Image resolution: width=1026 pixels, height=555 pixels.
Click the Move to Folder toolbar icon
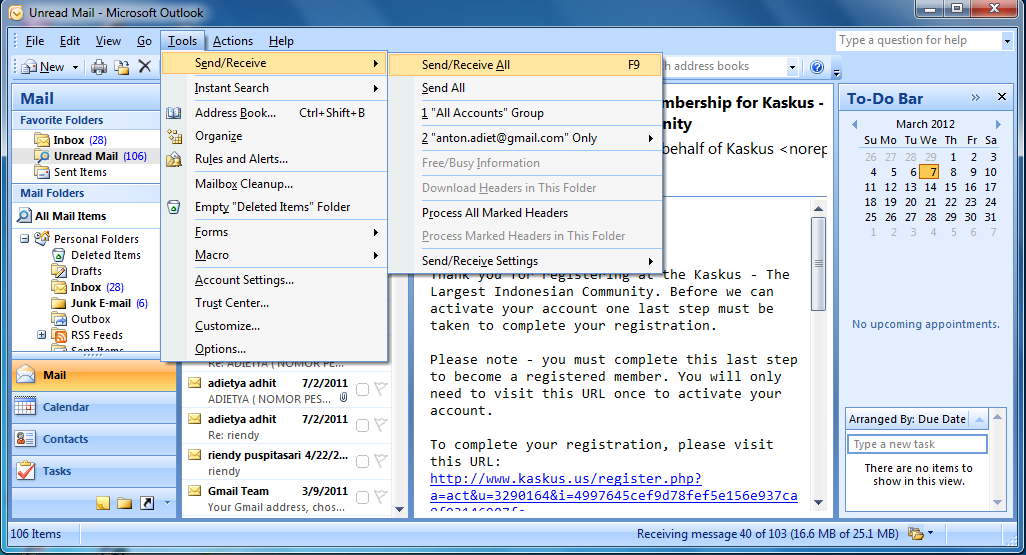(x=122, y=67)
